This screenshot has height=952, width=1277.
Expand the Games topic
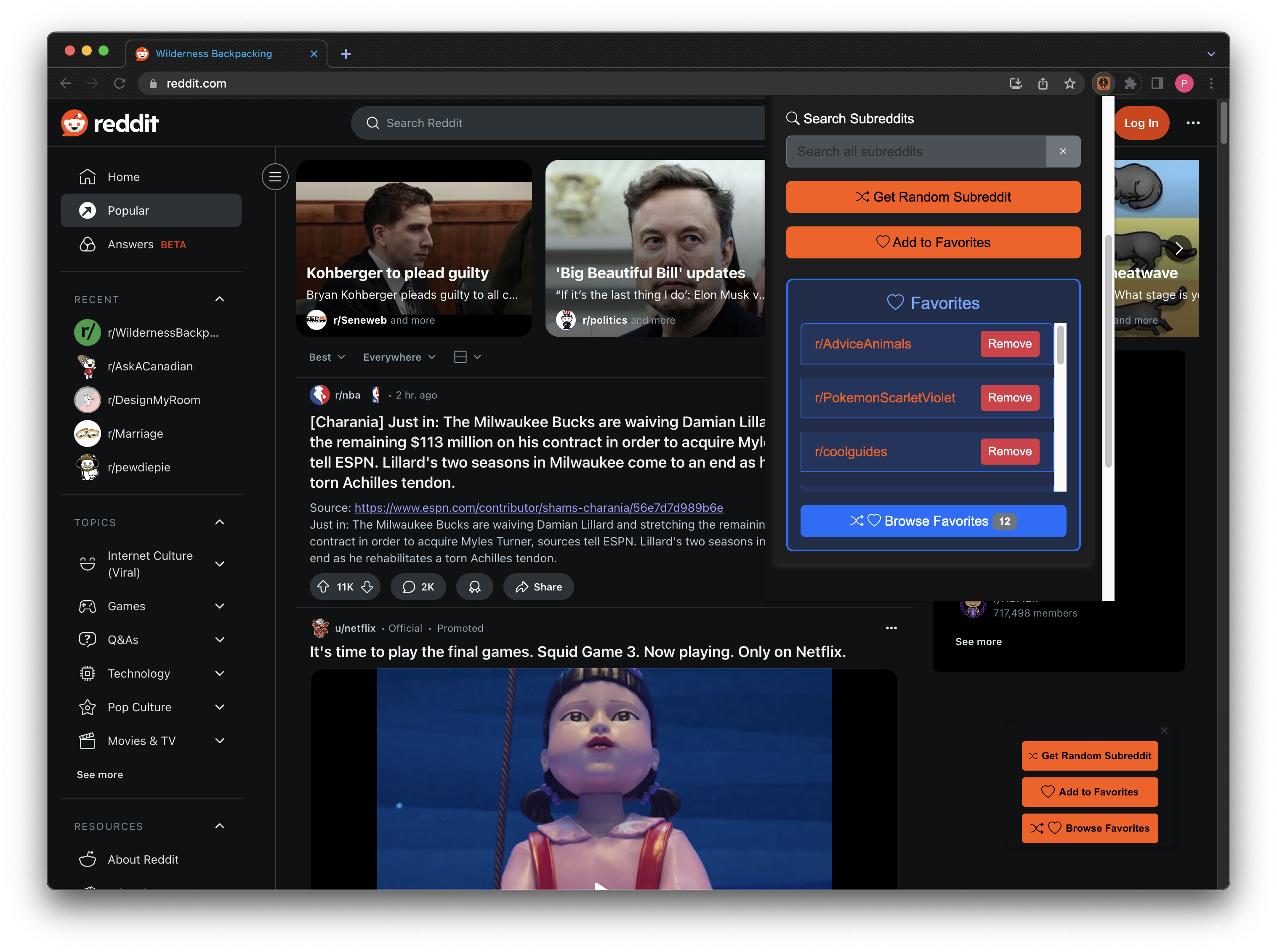(x=220, y=606)
